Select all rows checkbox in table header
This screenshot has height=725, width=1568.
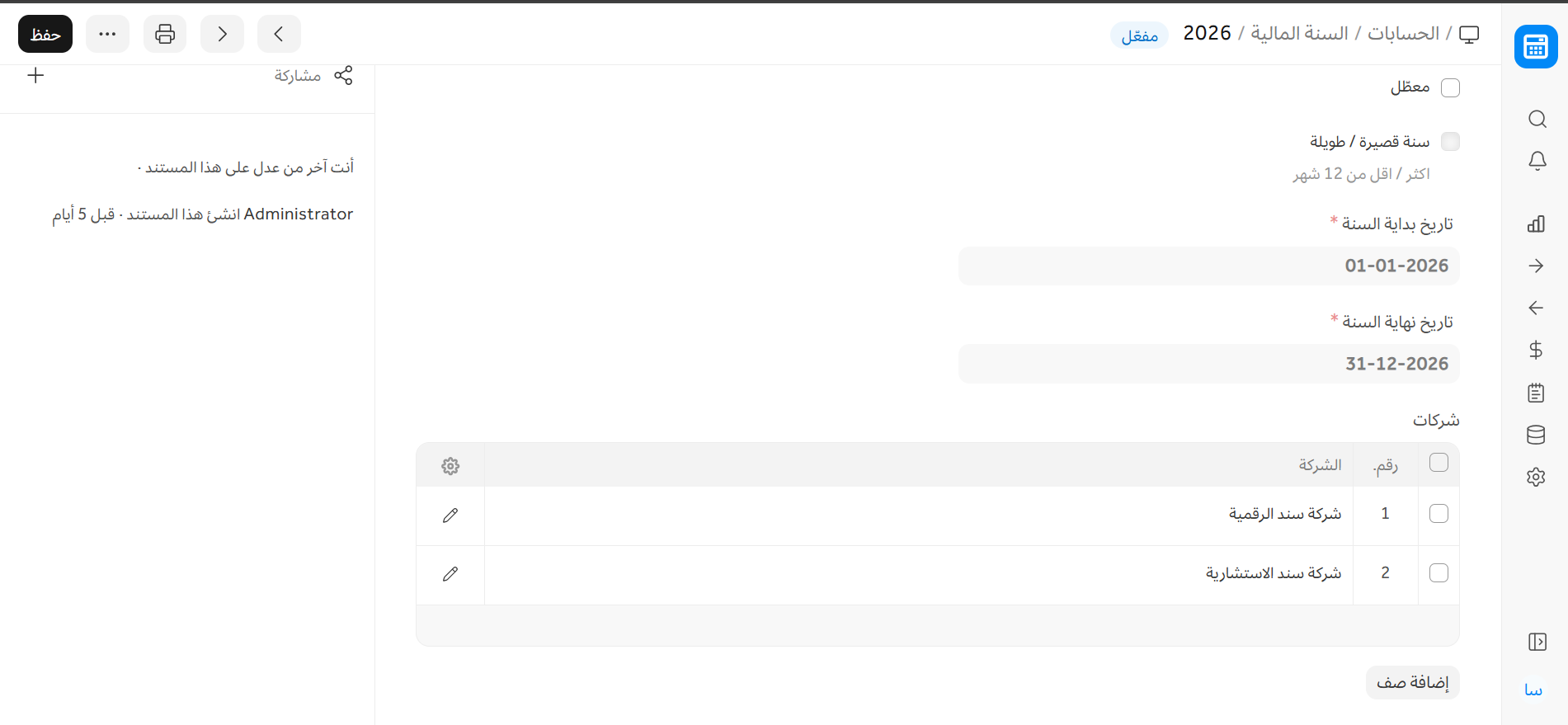click(1439, 463)
